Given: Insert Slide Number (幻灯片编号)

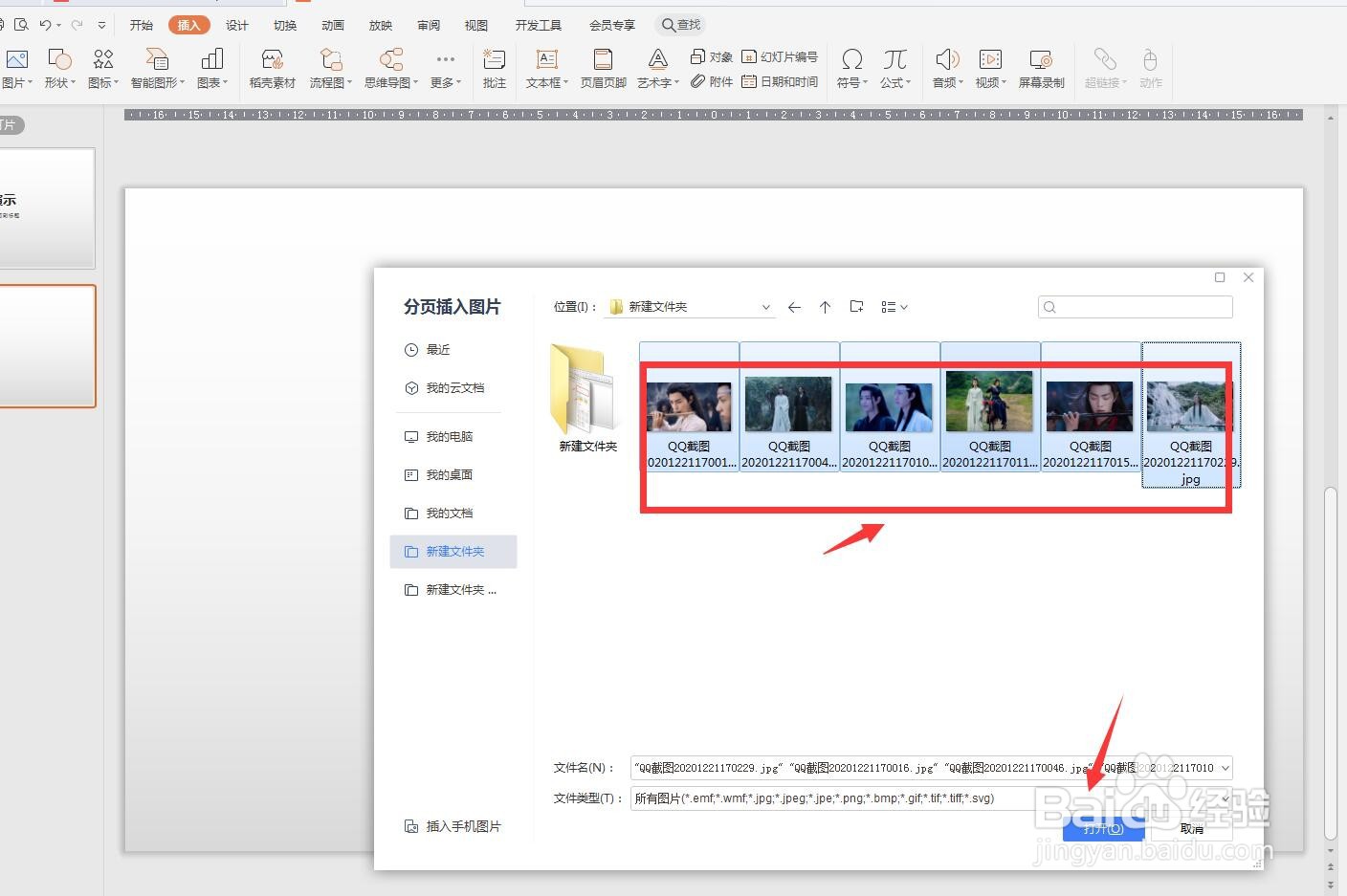Looking at the screenshot, I should tap(780, 57).
